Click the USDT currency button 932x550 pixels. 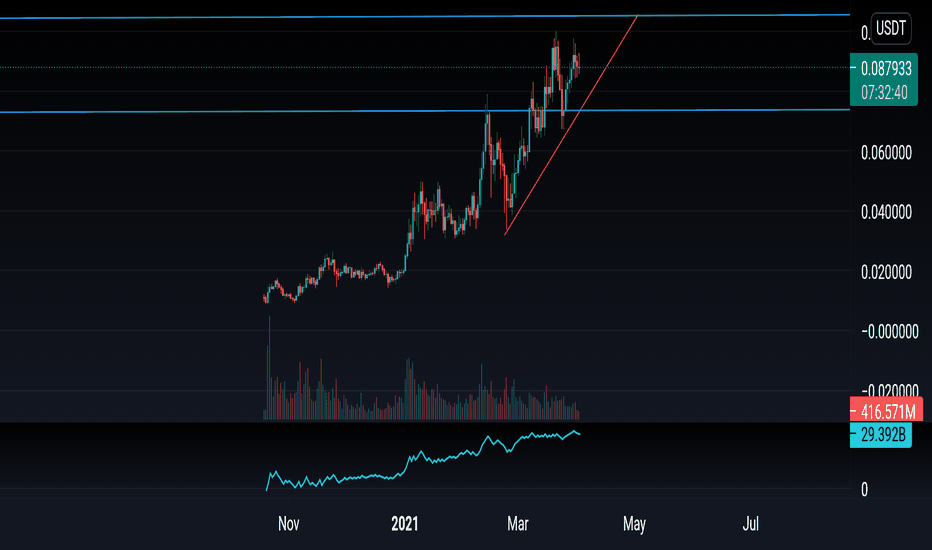click(x=890, y=29)
